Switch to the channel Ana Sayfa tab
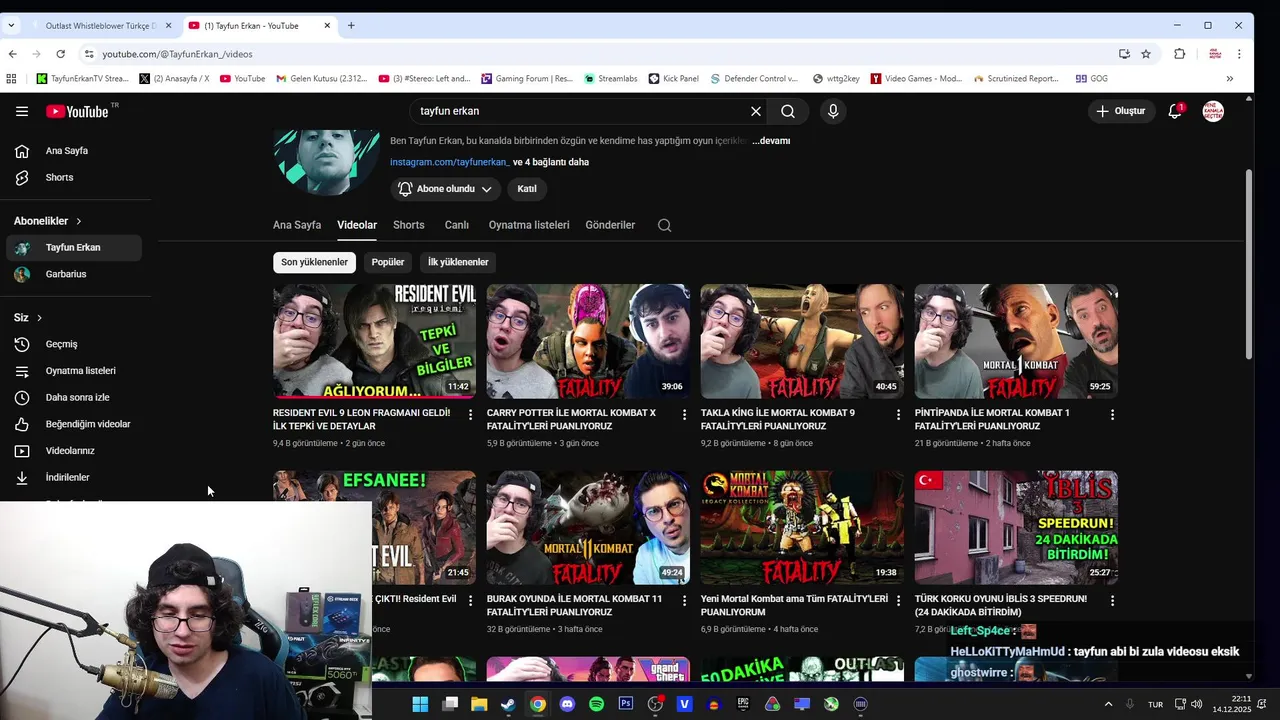 (x=297, y=225)
